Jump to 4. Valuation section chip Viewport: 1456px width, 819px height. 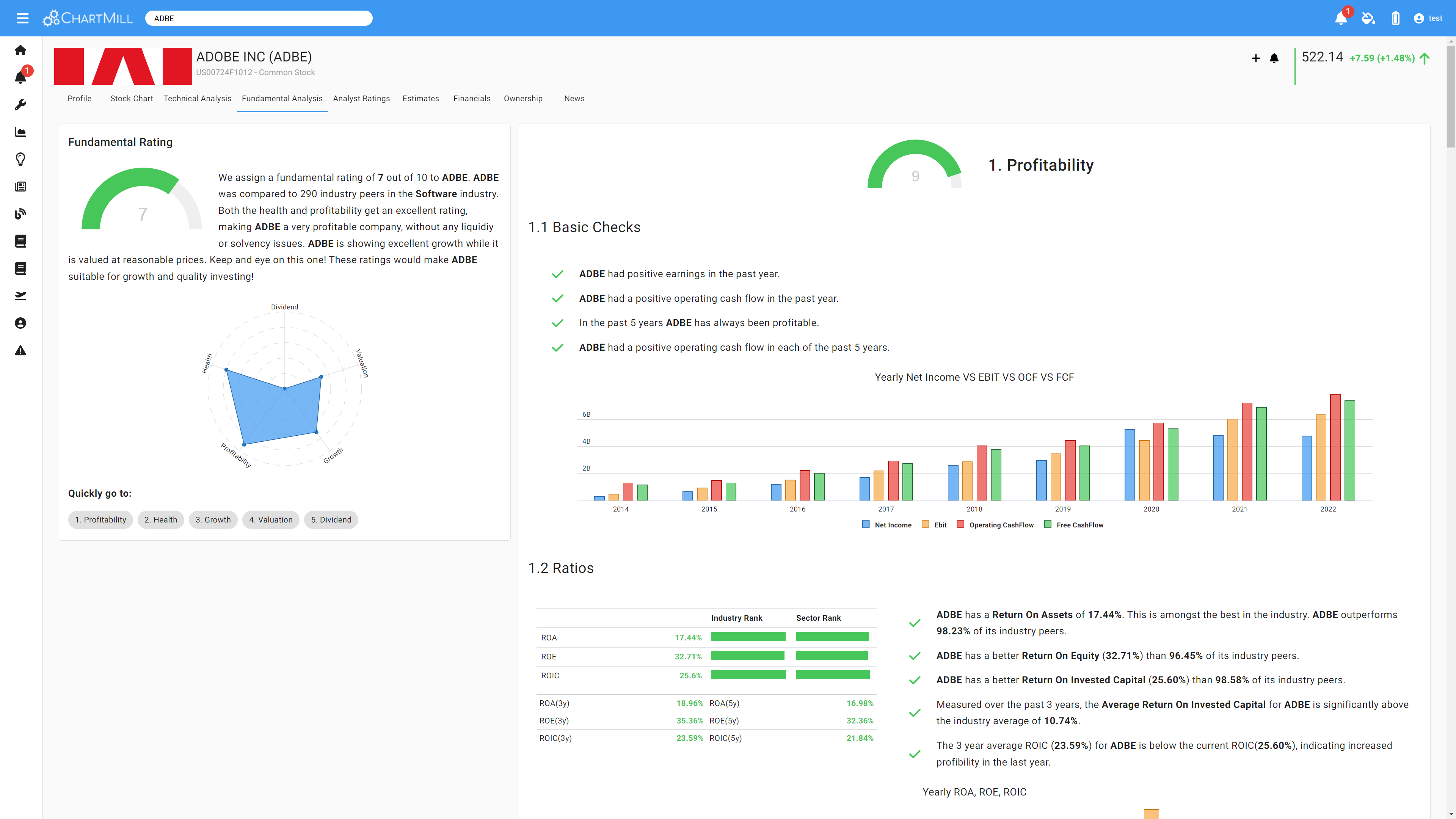271,519
